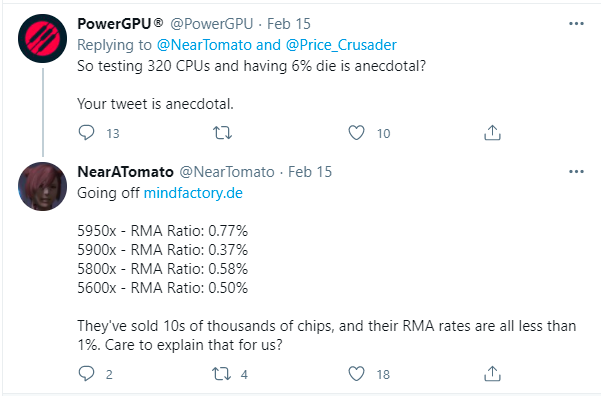Reply to NearATomato's tweet via comment icon
The height and width of the screenshot is (396, 601).
[x=86, y=374]
